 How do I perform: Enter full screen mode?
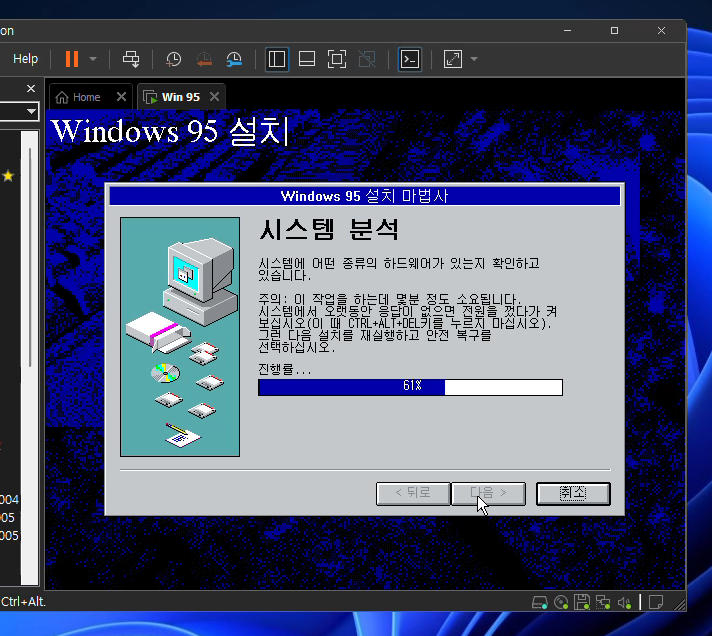336,59
